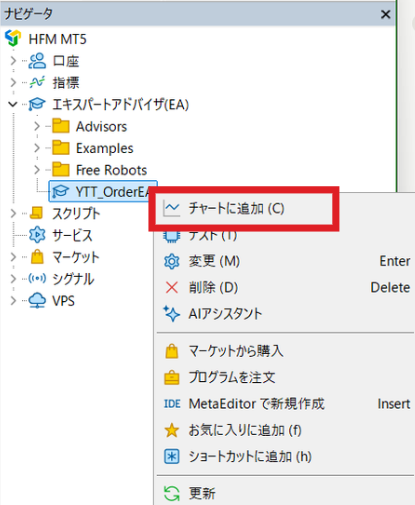Click the sparkle icon beside AIアシスタント
This screenshot has height=505, width=415.
coord(172,314)
